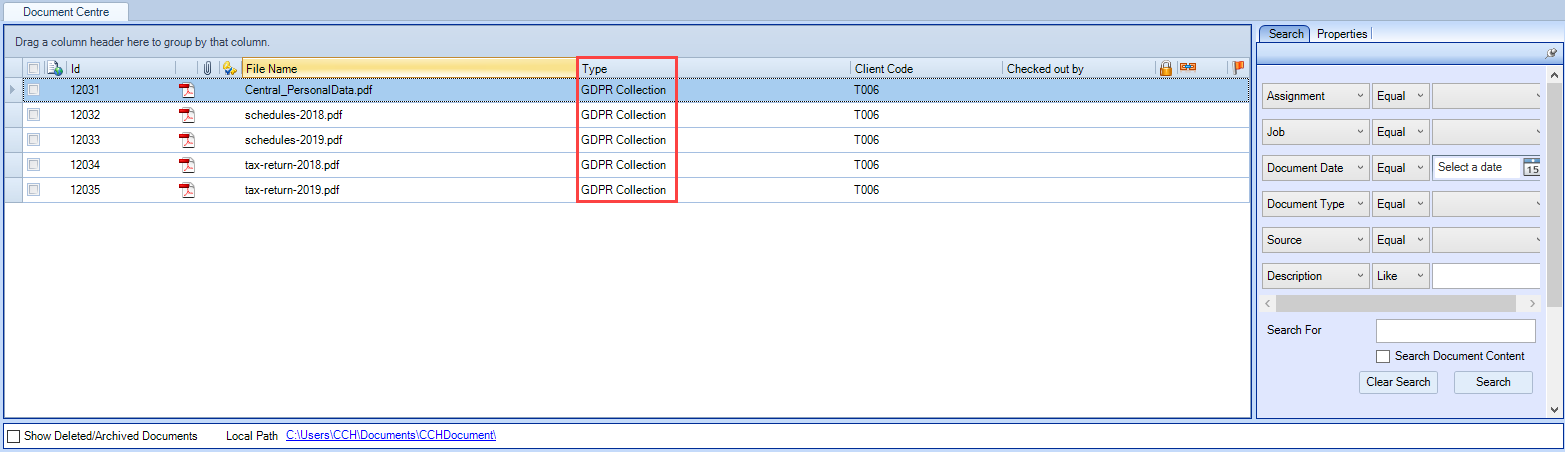Click the paperclip attachment column header
The image size is (1565, 455).
pyautogui.click(x=207, y=68)
